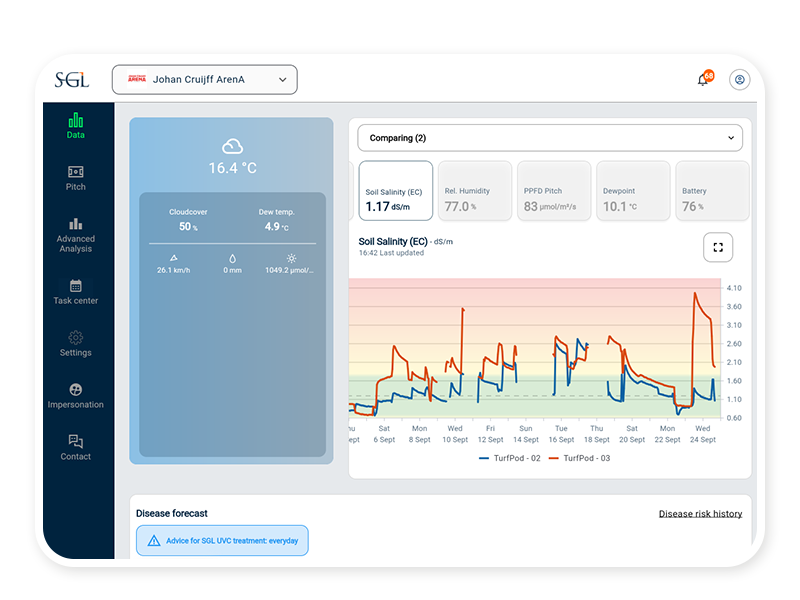Image resolution: width=800 pixels, height=600 pixels.
Task: Open Advanced Analysis in the sidebar
Action: pos(76,224)
